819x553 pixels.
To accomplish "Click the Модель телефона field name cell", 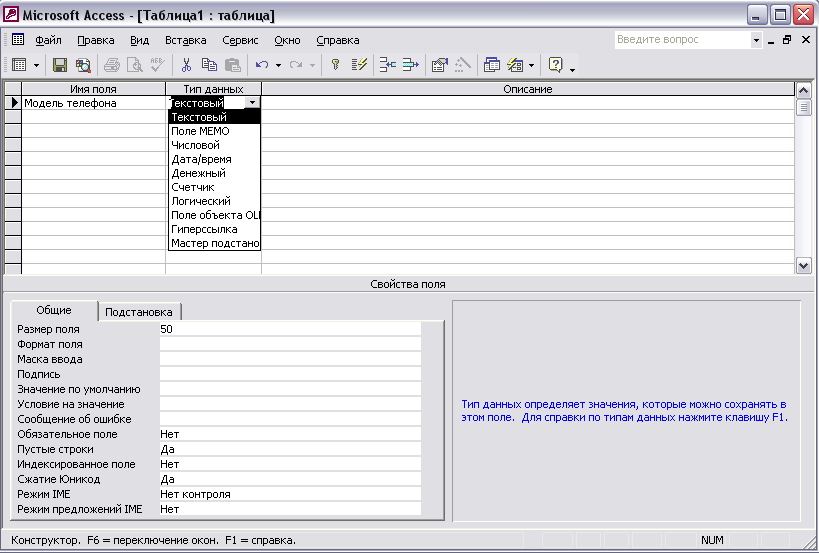I will tap(93, 103).
